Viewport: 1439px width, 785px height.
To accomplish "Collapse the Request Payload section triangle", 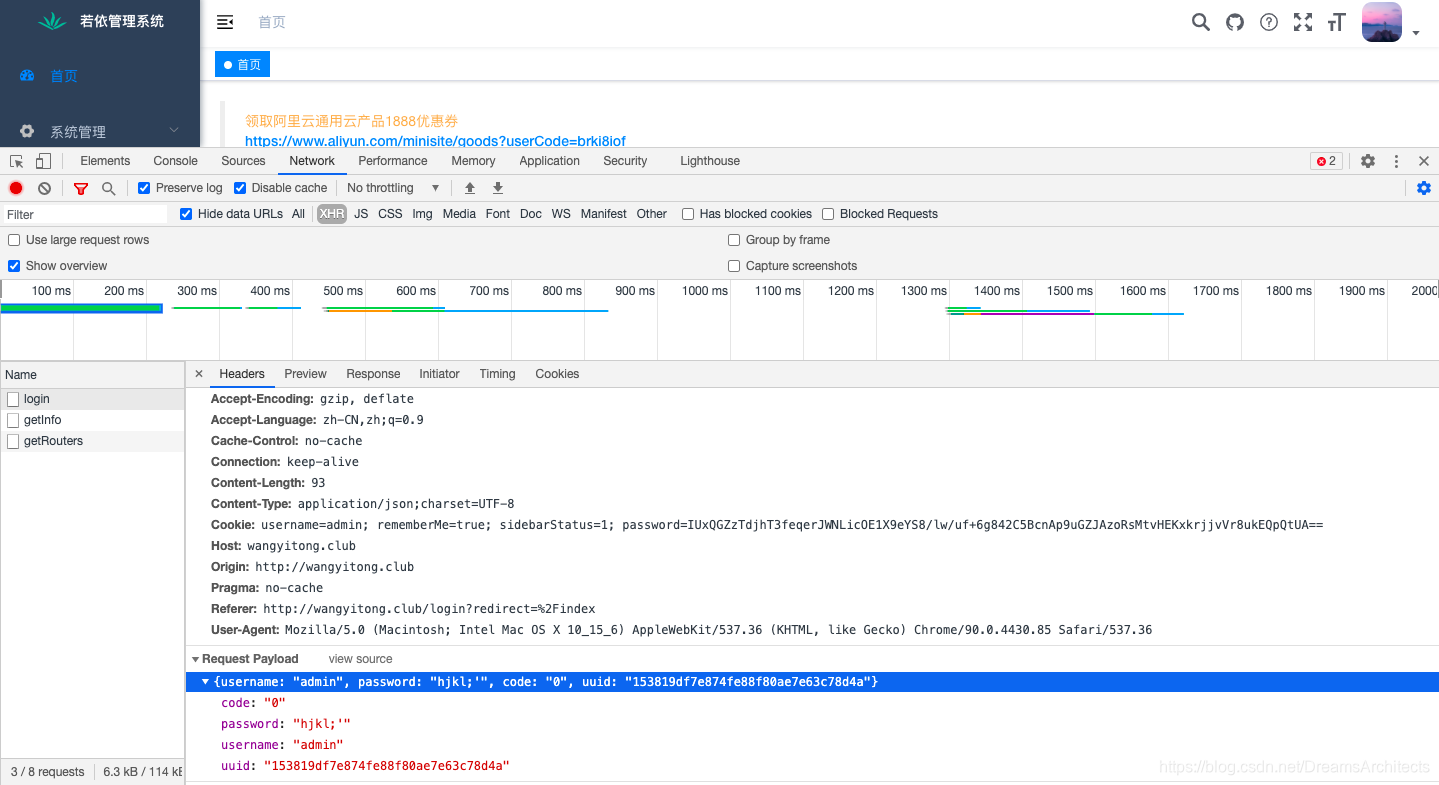I will click(196, 660).
